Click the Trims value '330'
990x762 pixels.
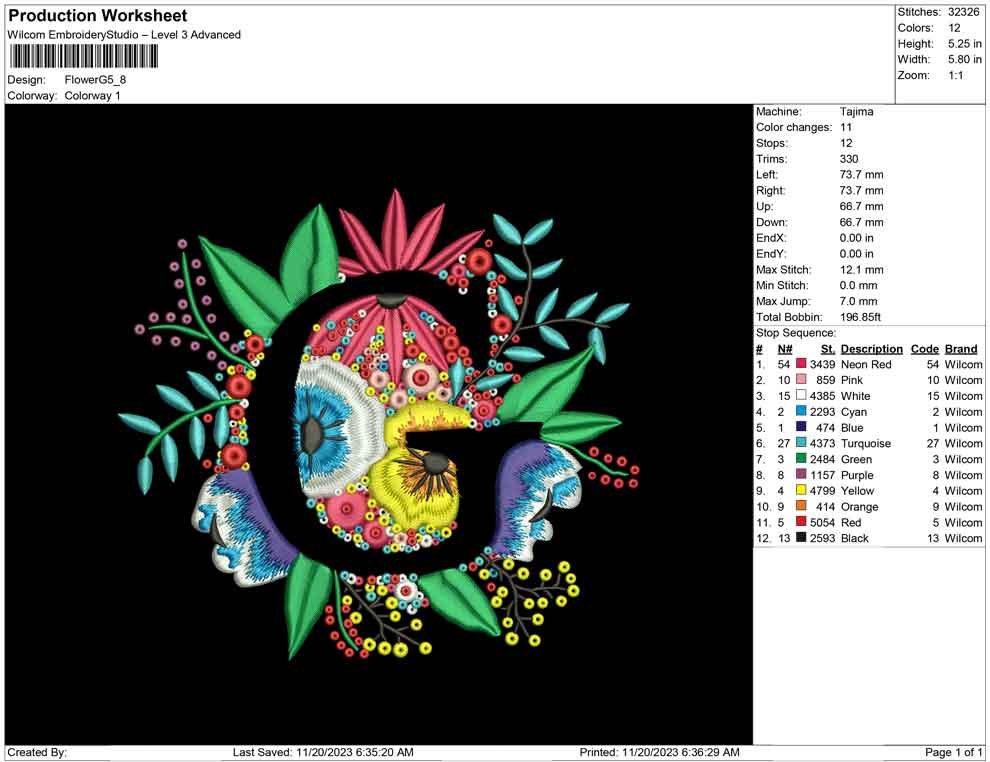(x=849, y=158)
